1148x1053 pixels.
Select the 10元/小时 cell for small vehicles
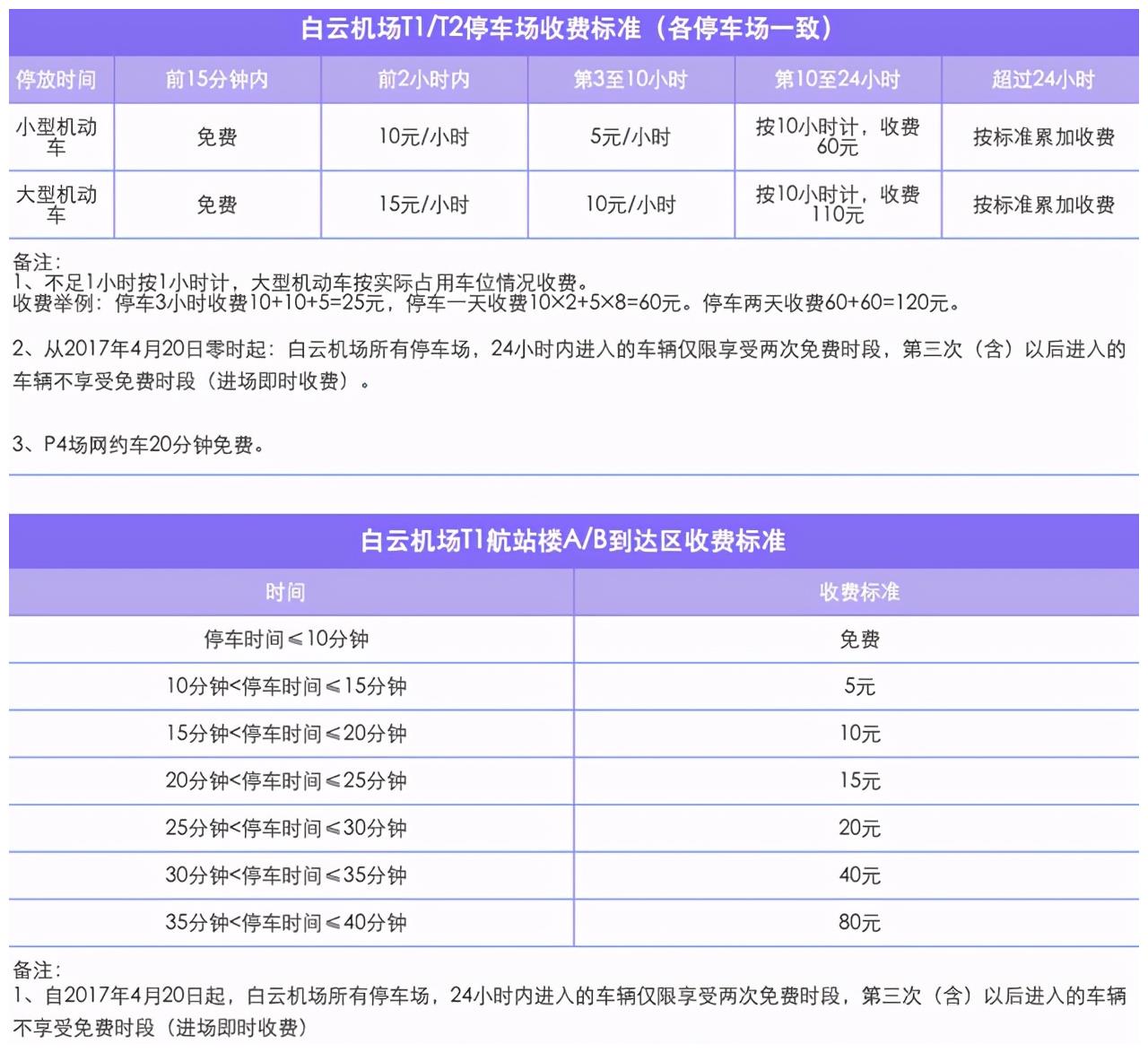click(422, 135)
